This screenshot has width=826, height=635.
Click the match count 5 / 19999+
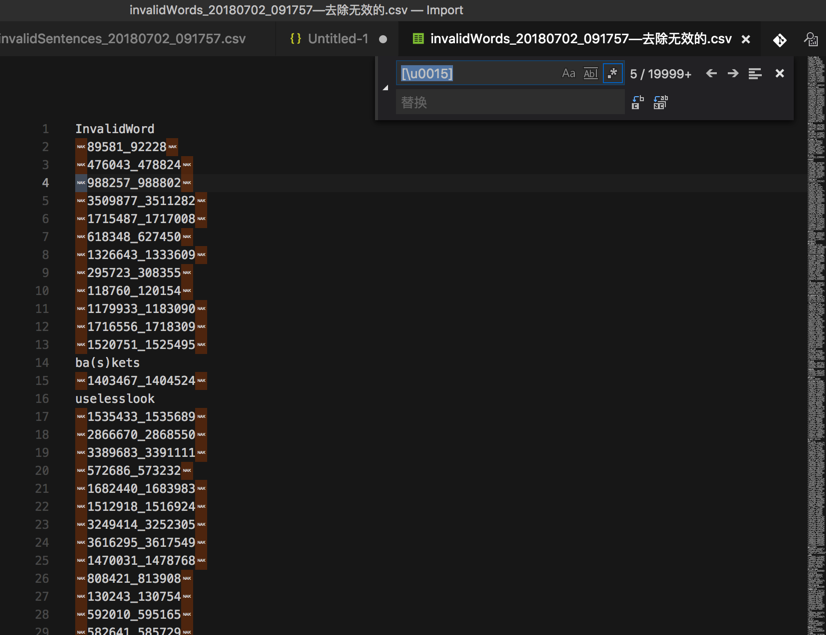(661, 74)
